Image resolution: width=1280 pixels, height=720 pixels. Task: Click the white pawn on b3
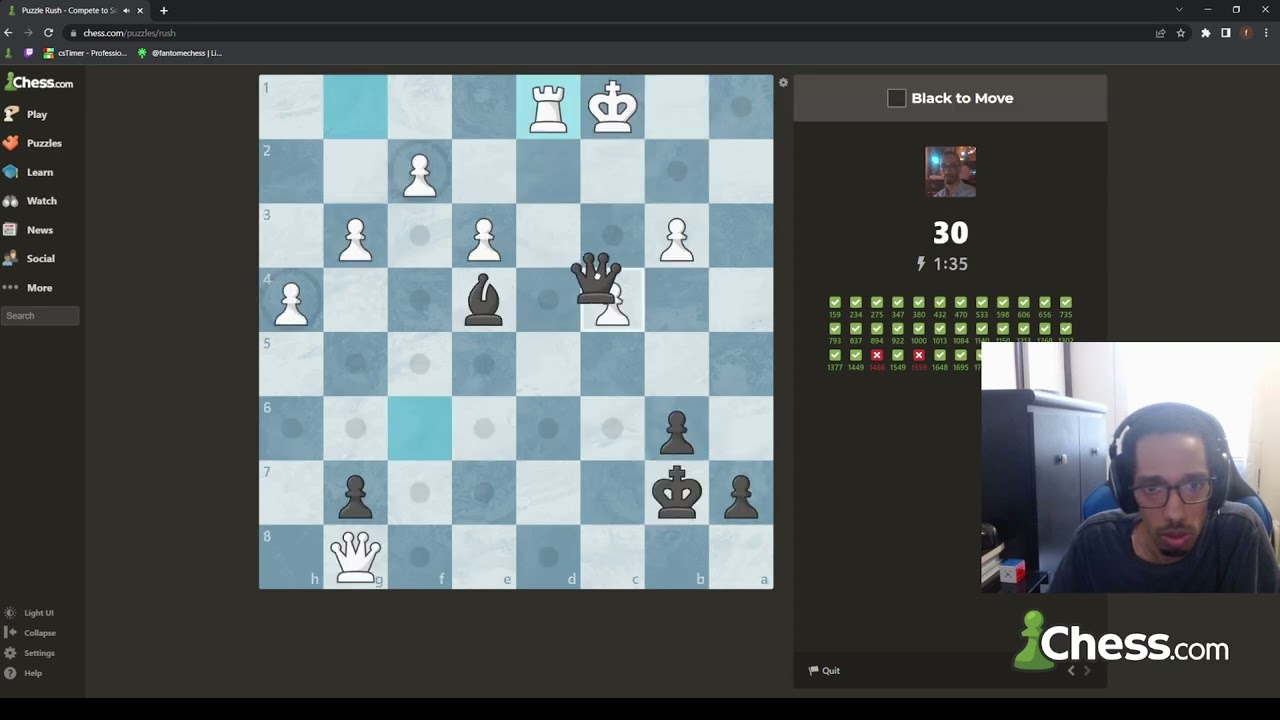677,240
